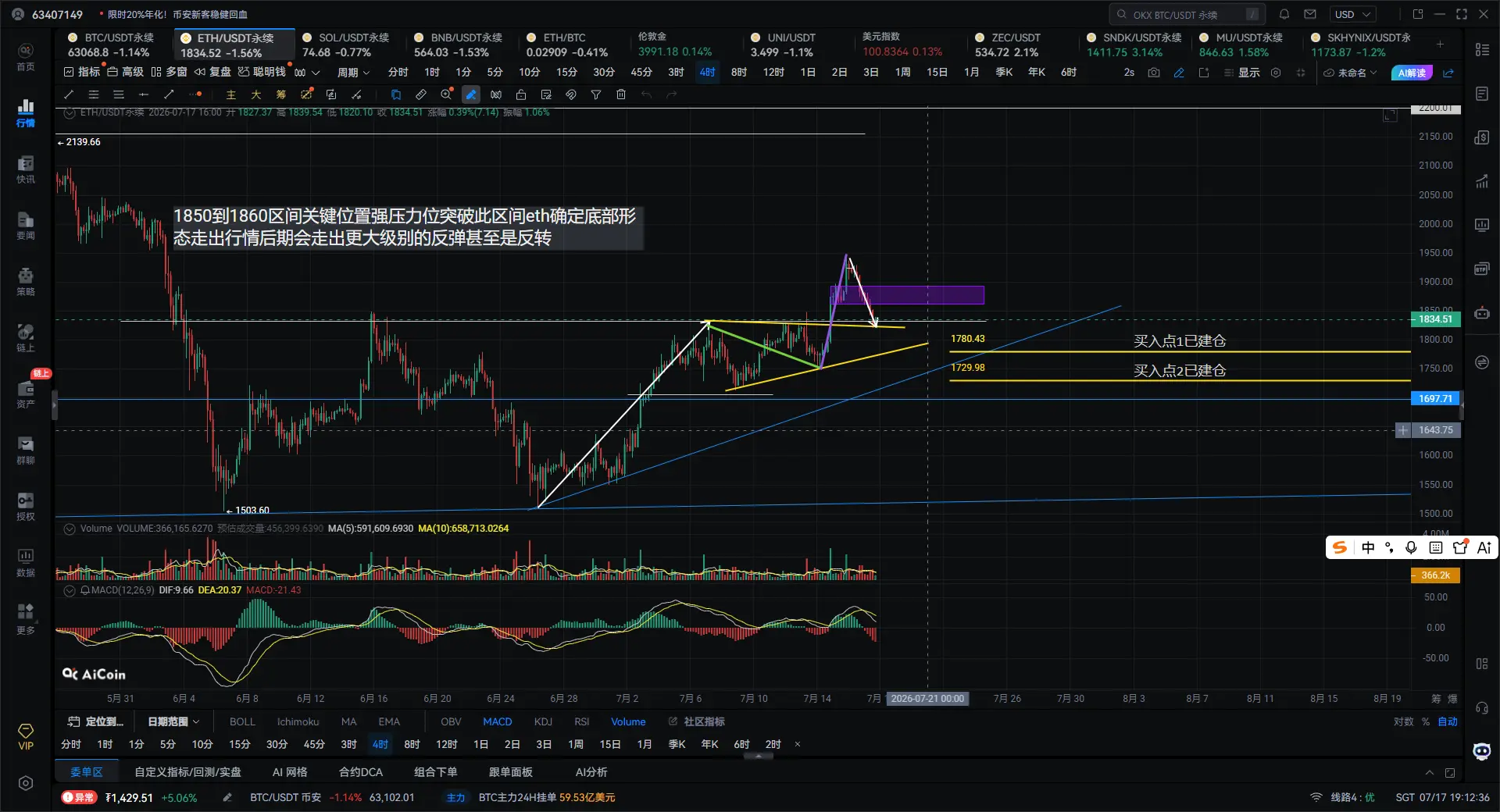The width and height of the screenshot is (1500, 812).
Task: Toggle the KDJ indicator
Action: tap(543, 721)
